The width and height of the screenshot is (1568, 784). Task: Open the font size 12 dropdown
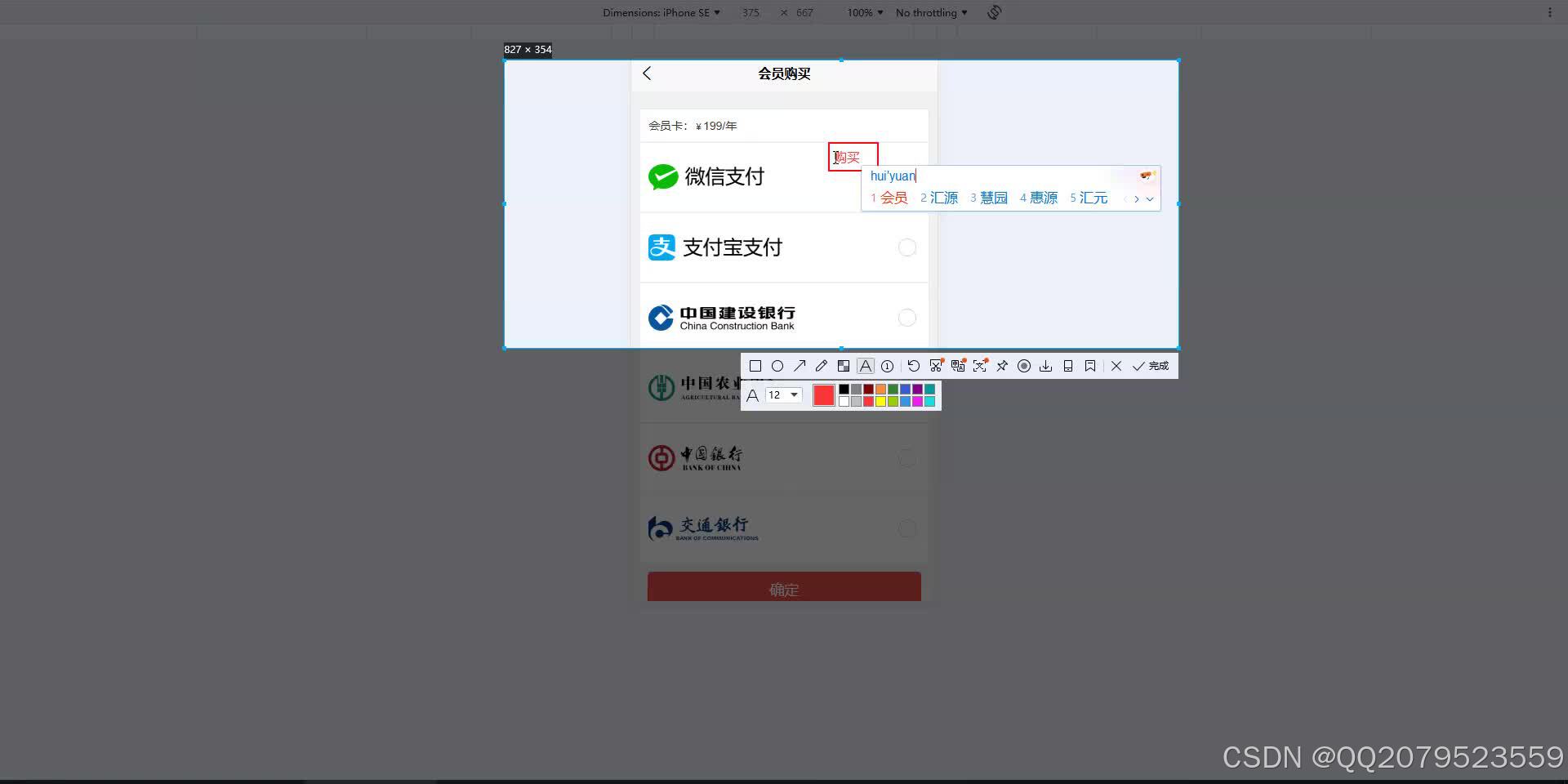(782, 394)
